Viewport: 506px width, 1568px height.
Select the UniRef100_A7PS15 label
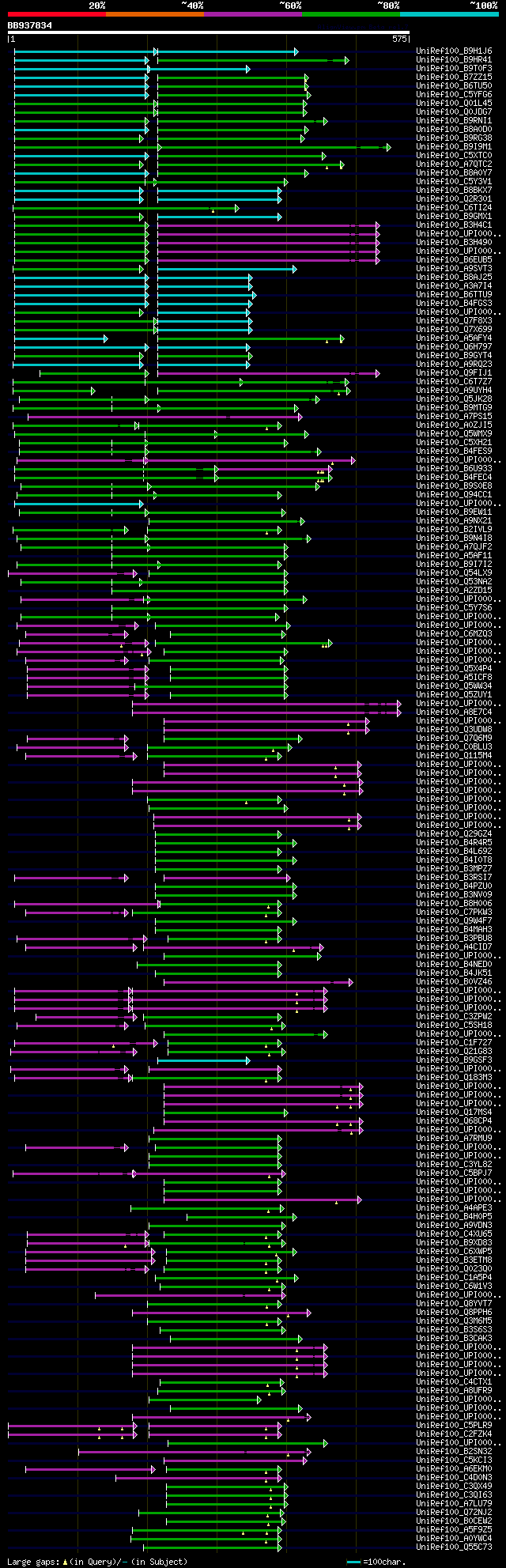[x=454, y=417]
